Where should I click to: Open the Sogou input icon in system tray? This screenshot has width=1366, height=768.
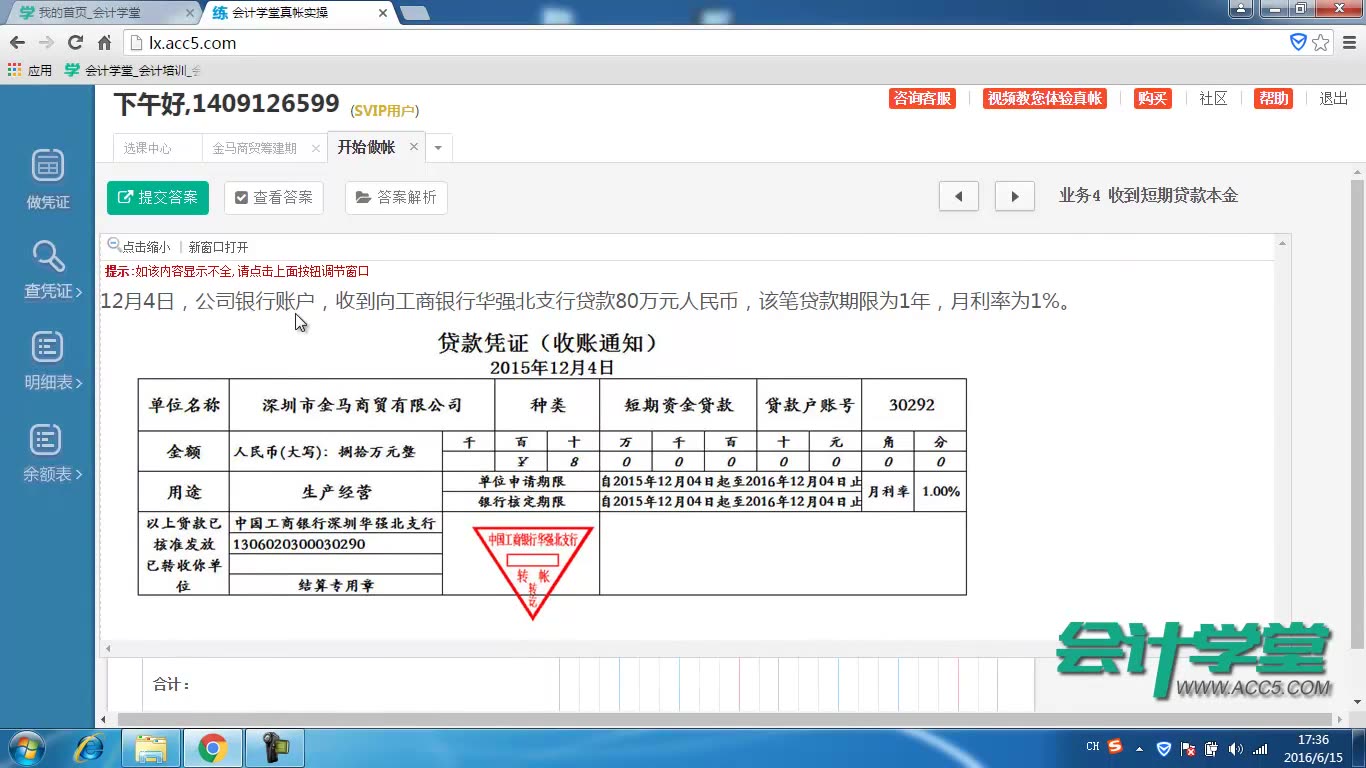[1113, 747]
